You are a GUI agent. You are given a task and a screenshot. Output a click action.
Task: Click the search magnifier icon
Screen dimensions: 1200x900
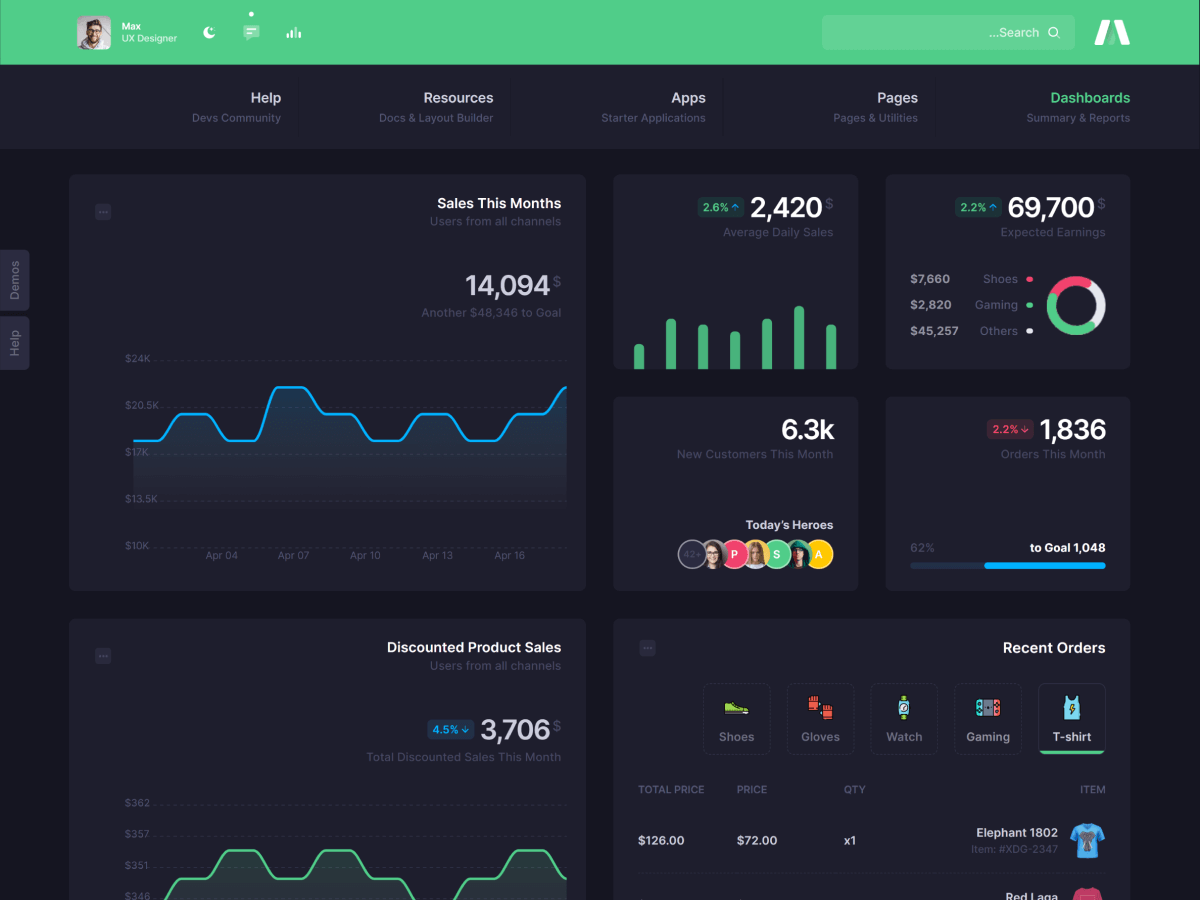[1054, 33]
